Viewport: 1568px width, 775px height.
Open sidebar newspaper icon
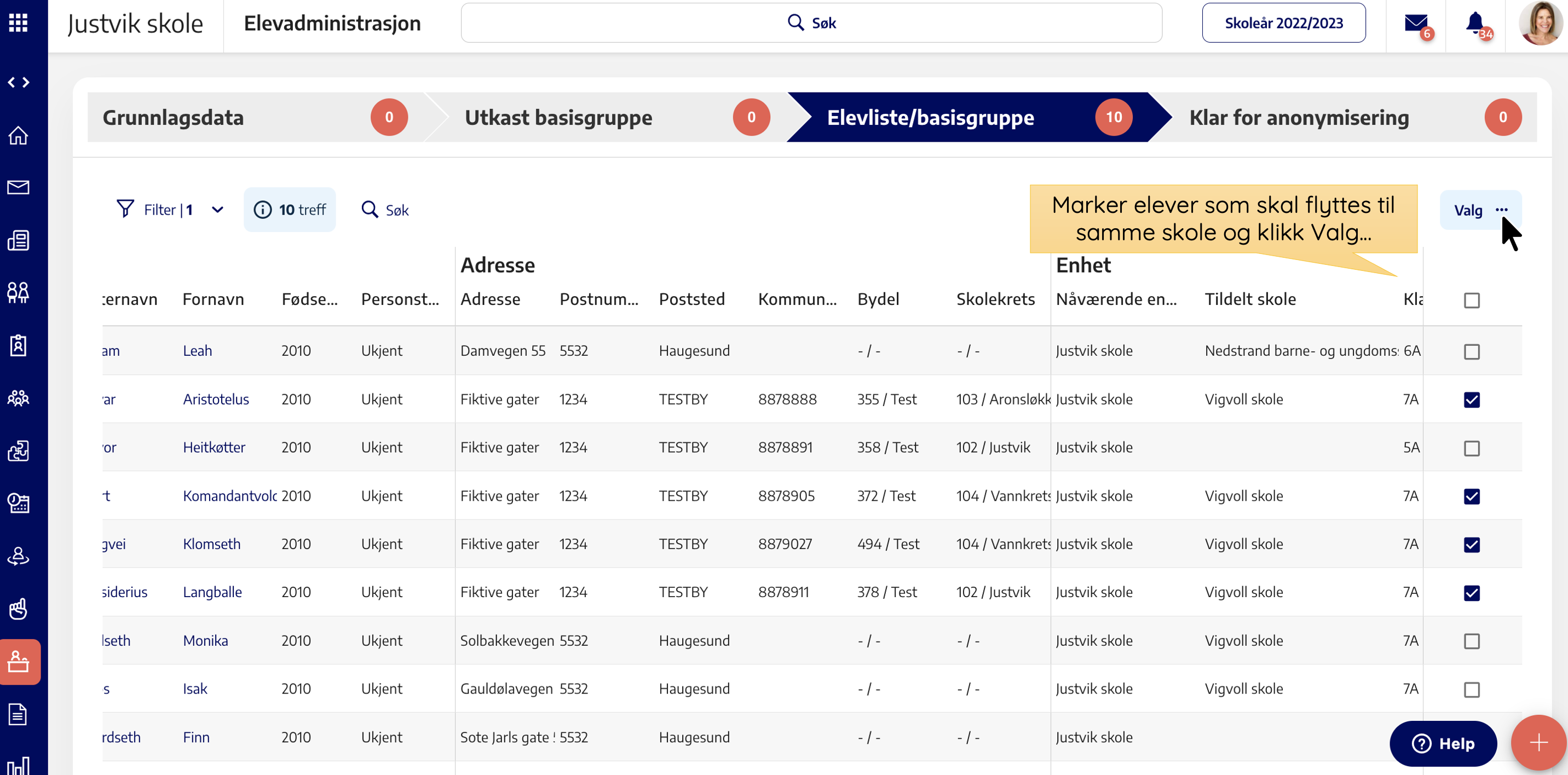(x=18, y=240)
